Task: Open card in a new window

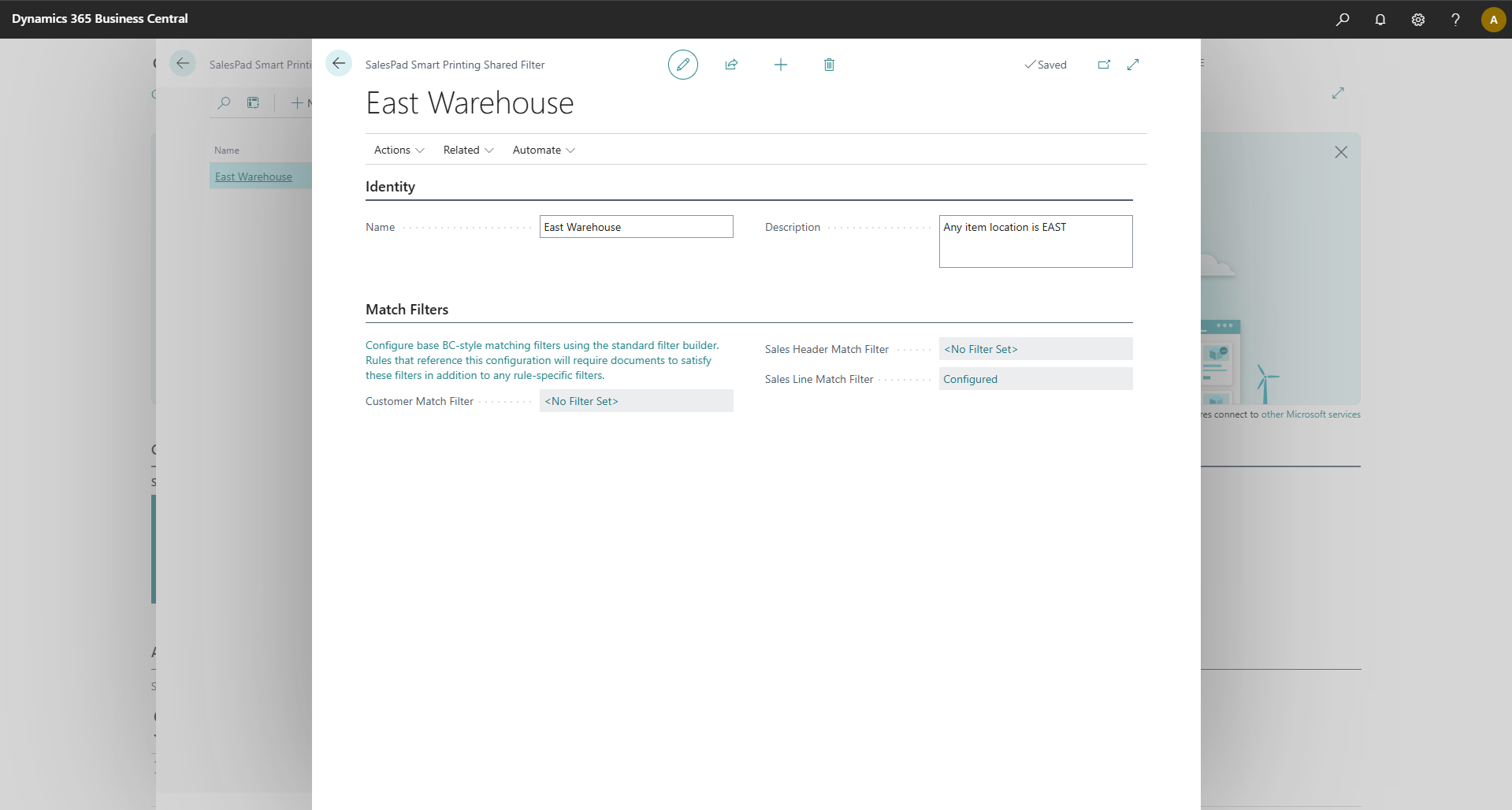Action: pyautogui.click(x=1104, y=65)
